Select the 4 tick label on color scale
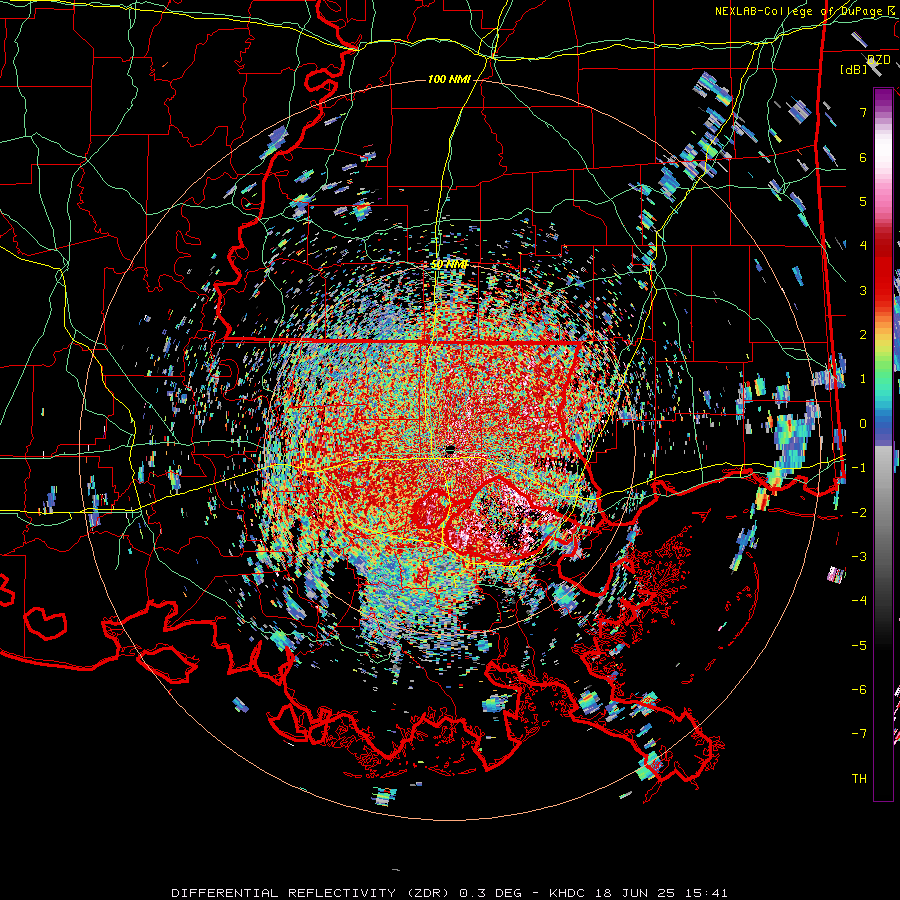This screenshot has height=900, width=900. (x=863, y=246)
